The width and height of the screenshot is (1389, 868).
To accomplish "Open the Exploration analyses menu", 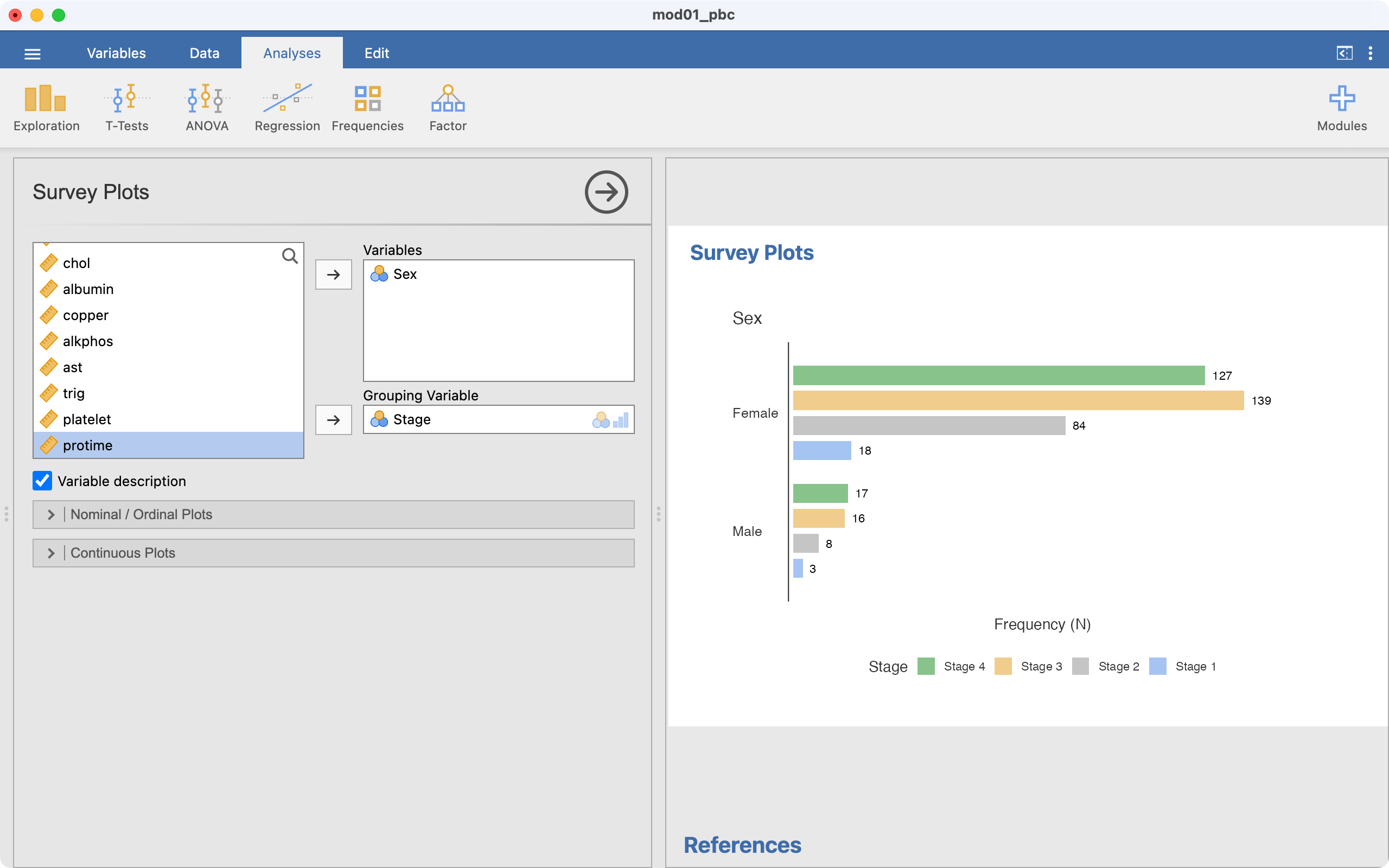I will 46,108.
